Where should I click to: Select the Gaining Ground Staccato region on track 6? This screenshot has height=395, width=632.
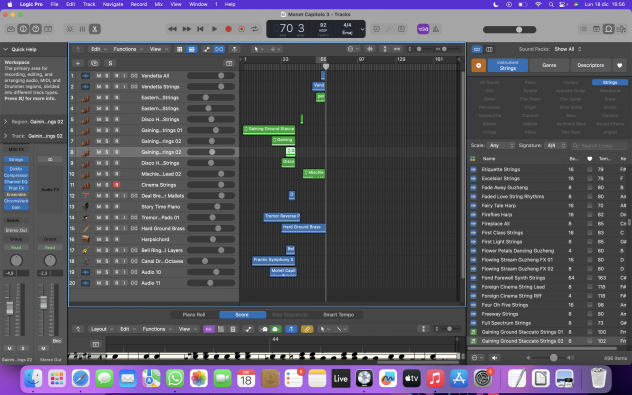pos(269,129)
